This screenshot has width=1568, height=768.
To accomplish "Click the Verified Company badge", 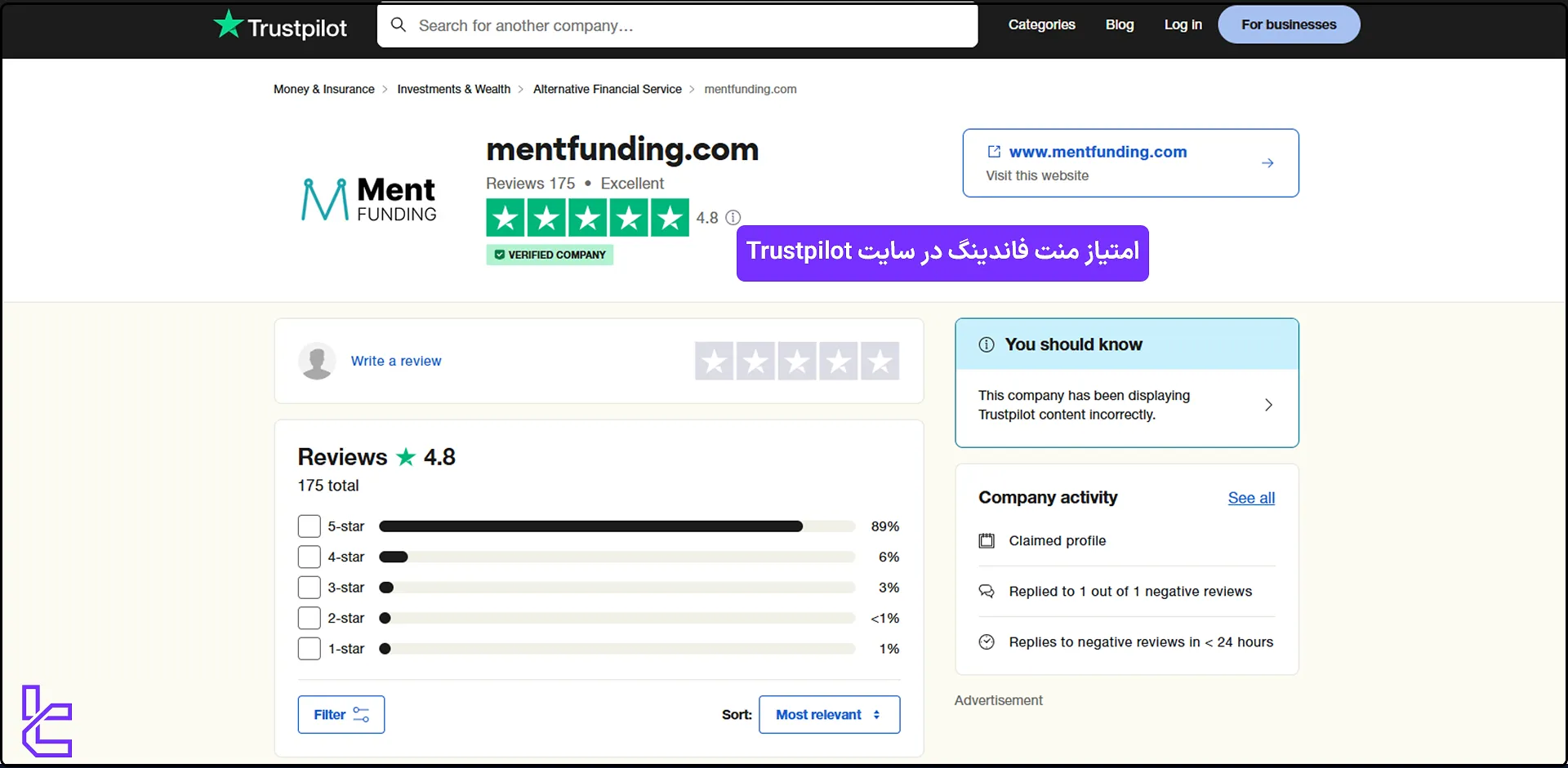I will click(x=549, y=255).
